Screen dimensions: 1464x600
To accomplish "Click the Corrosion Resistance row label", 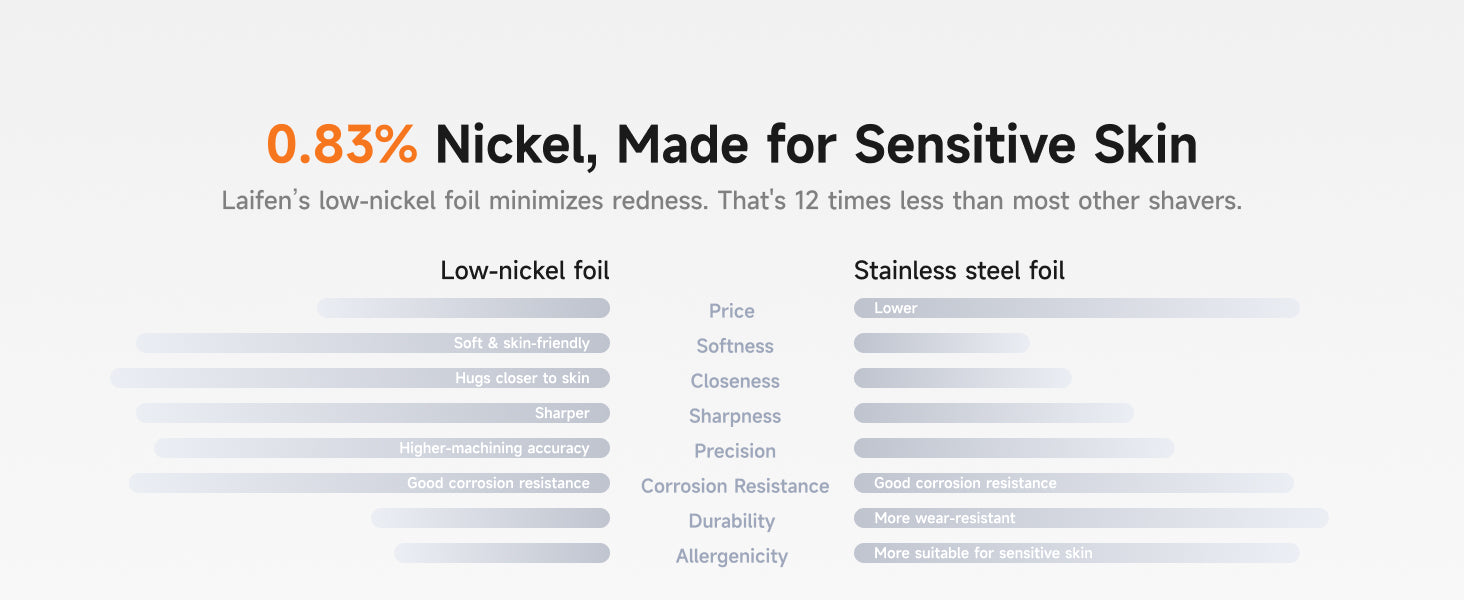I will (x=735, y=486).
